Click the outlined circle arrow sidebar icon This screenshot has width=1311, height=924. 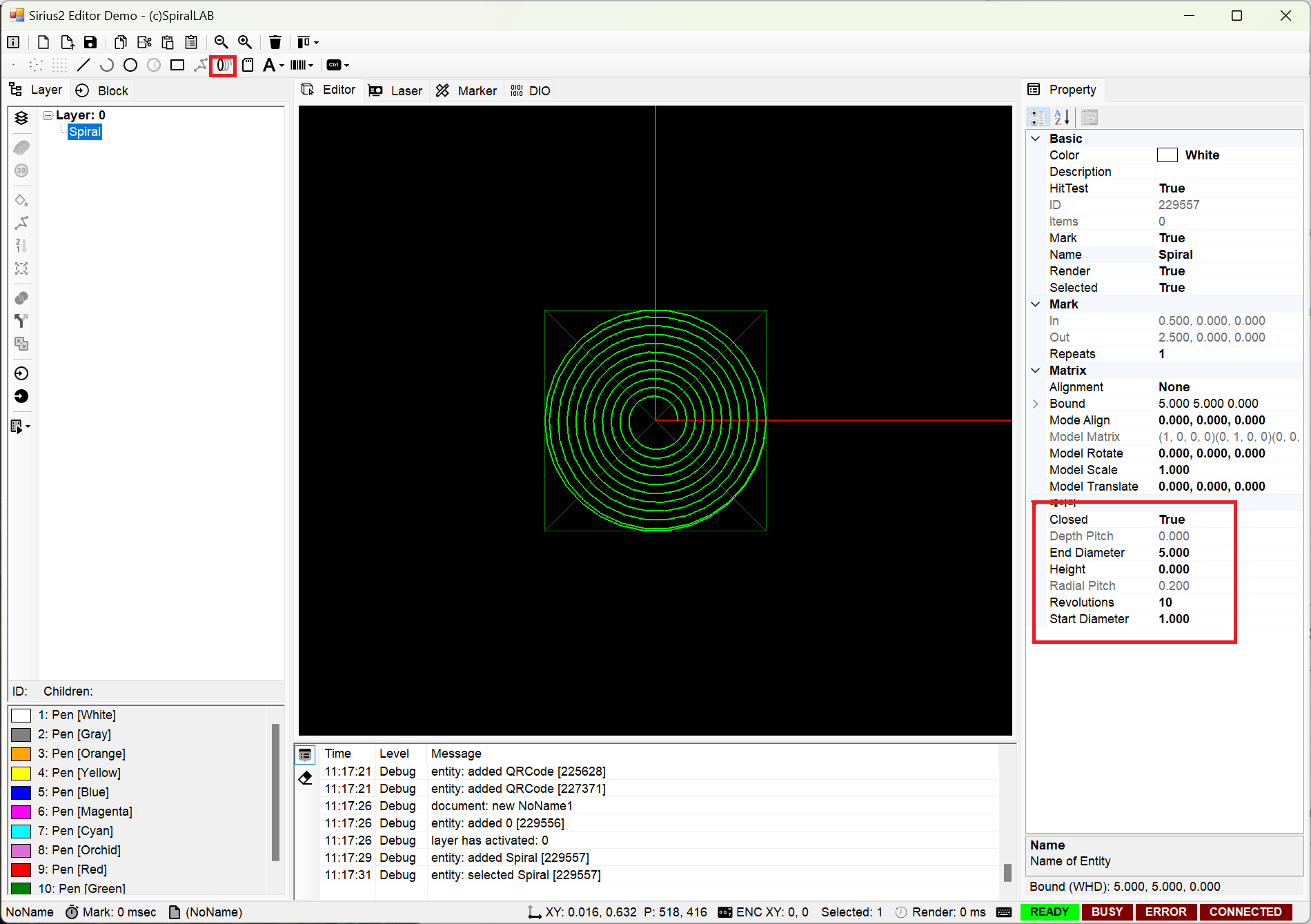[x=21, y=373]
